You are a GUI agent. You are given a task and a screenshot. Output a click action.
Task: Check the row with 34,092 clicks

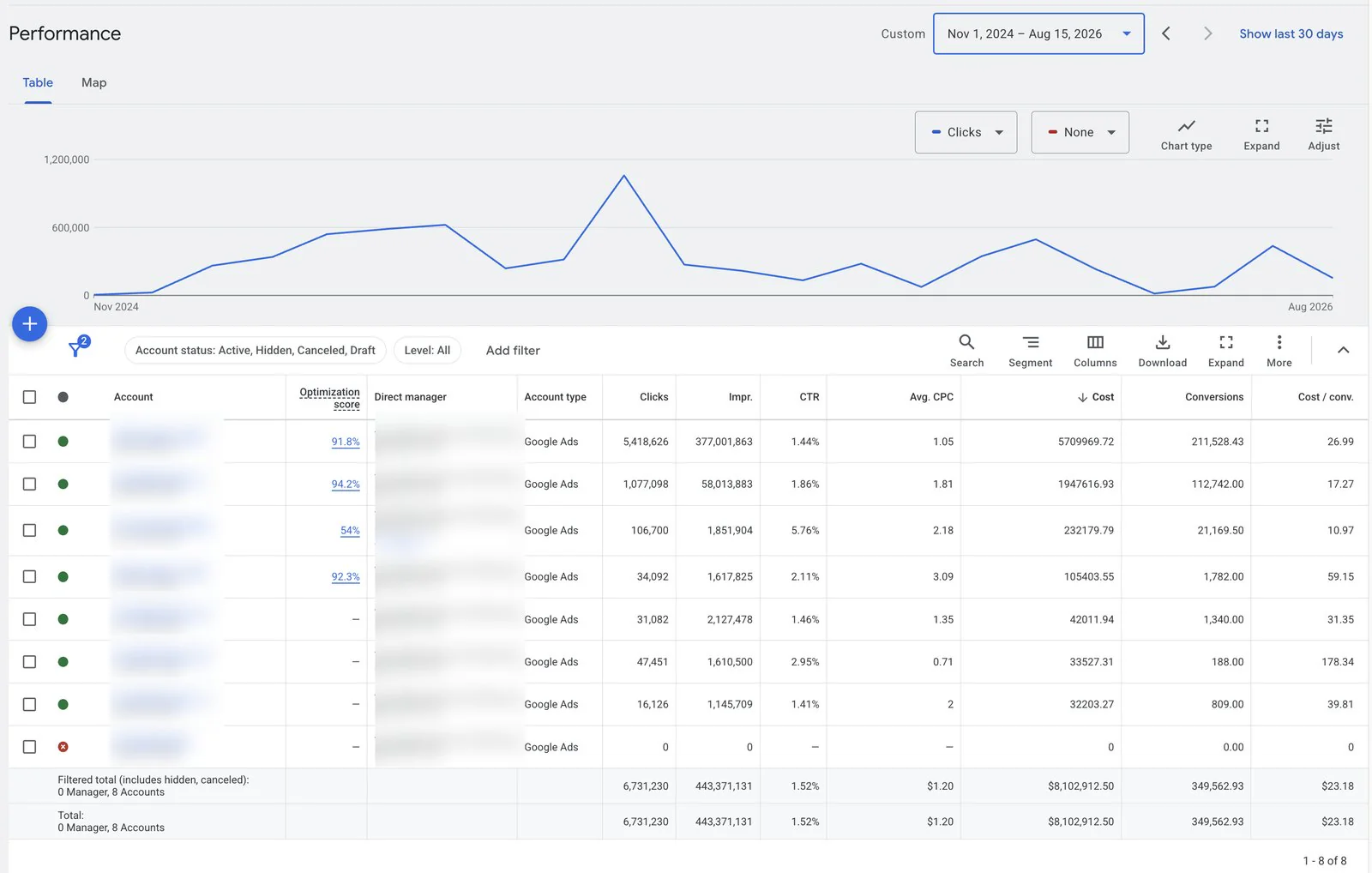coord(29,576)
